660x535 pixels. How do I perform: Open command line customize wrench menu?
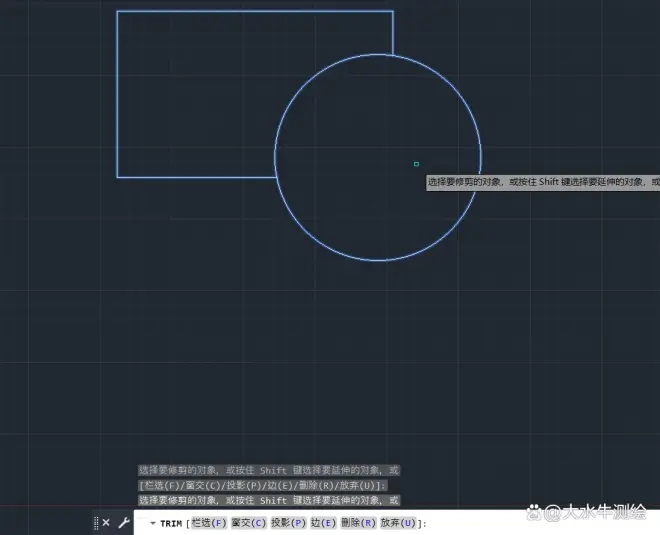tap(124, 522)
